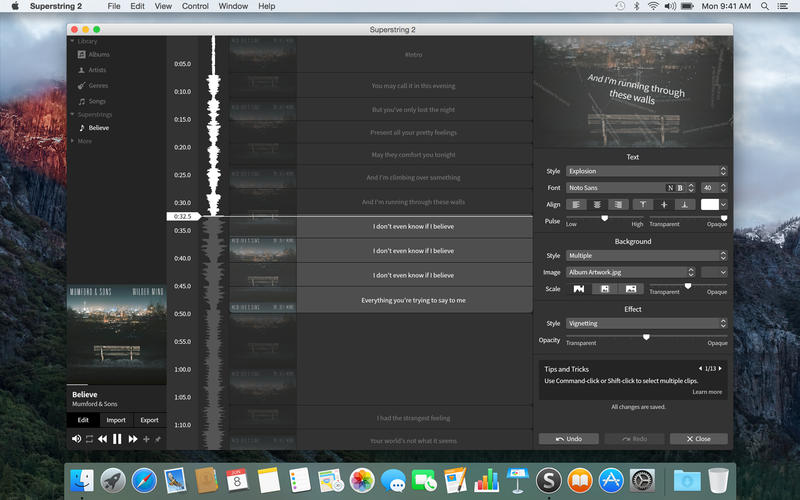Click the Redo button
800x500 pixels.
[634, 439]
